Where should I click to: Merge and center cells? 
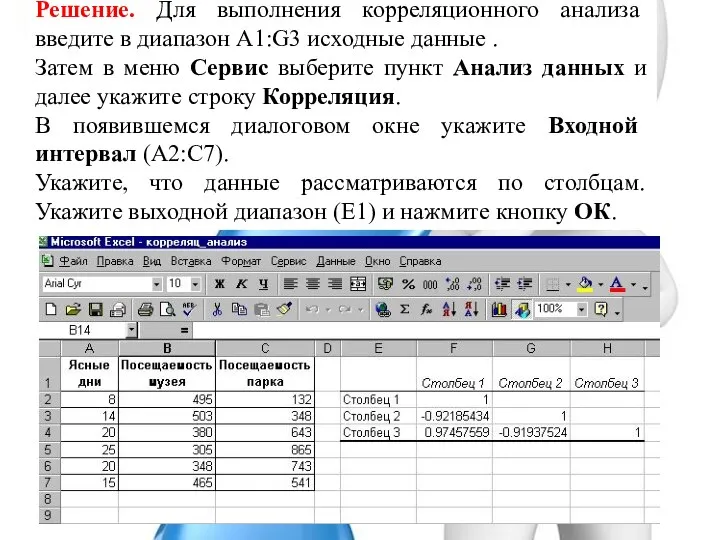pyautogui.click(x=358, y=284)
